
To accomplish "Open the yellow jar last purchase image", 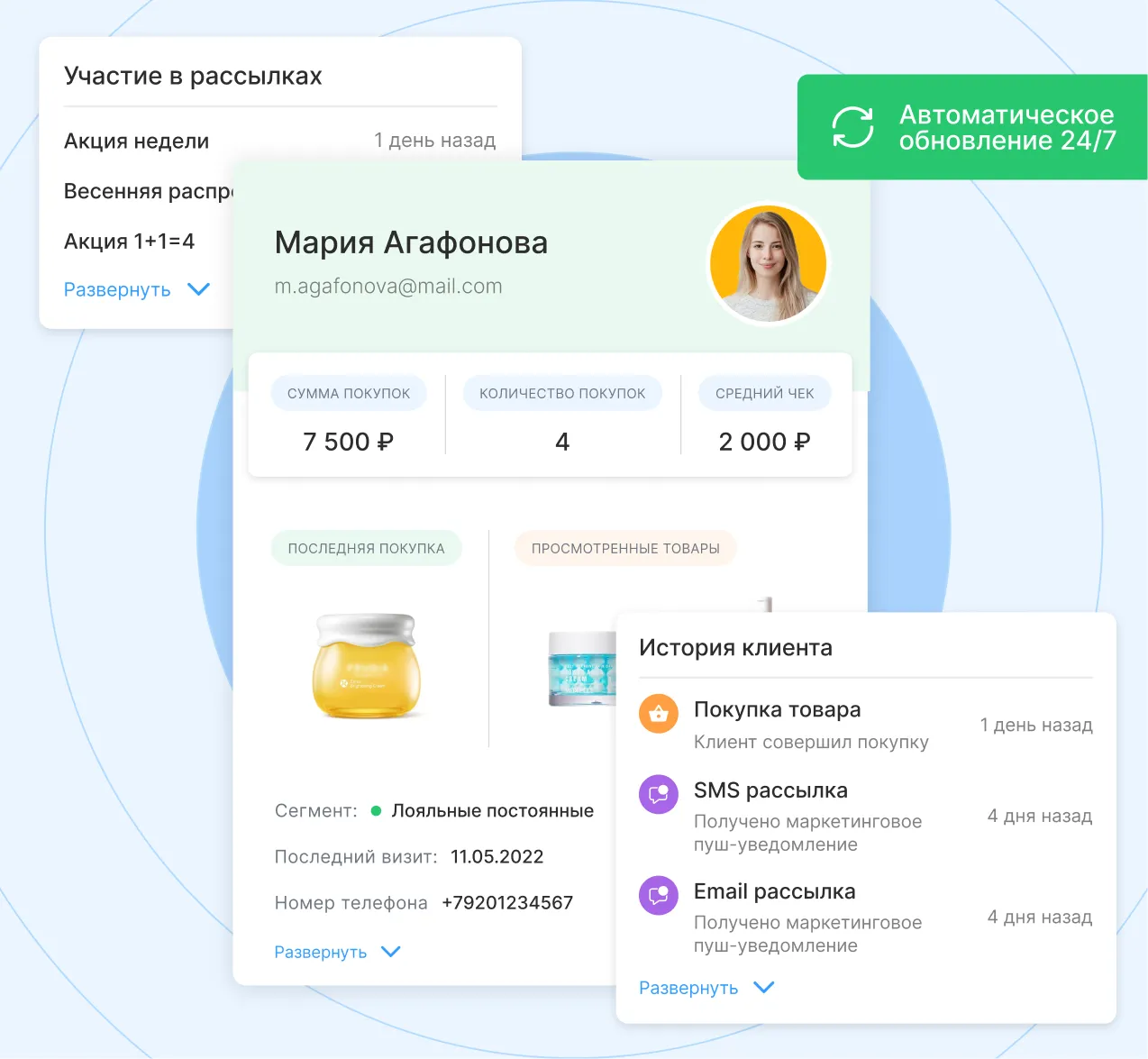I will point(365,666).
